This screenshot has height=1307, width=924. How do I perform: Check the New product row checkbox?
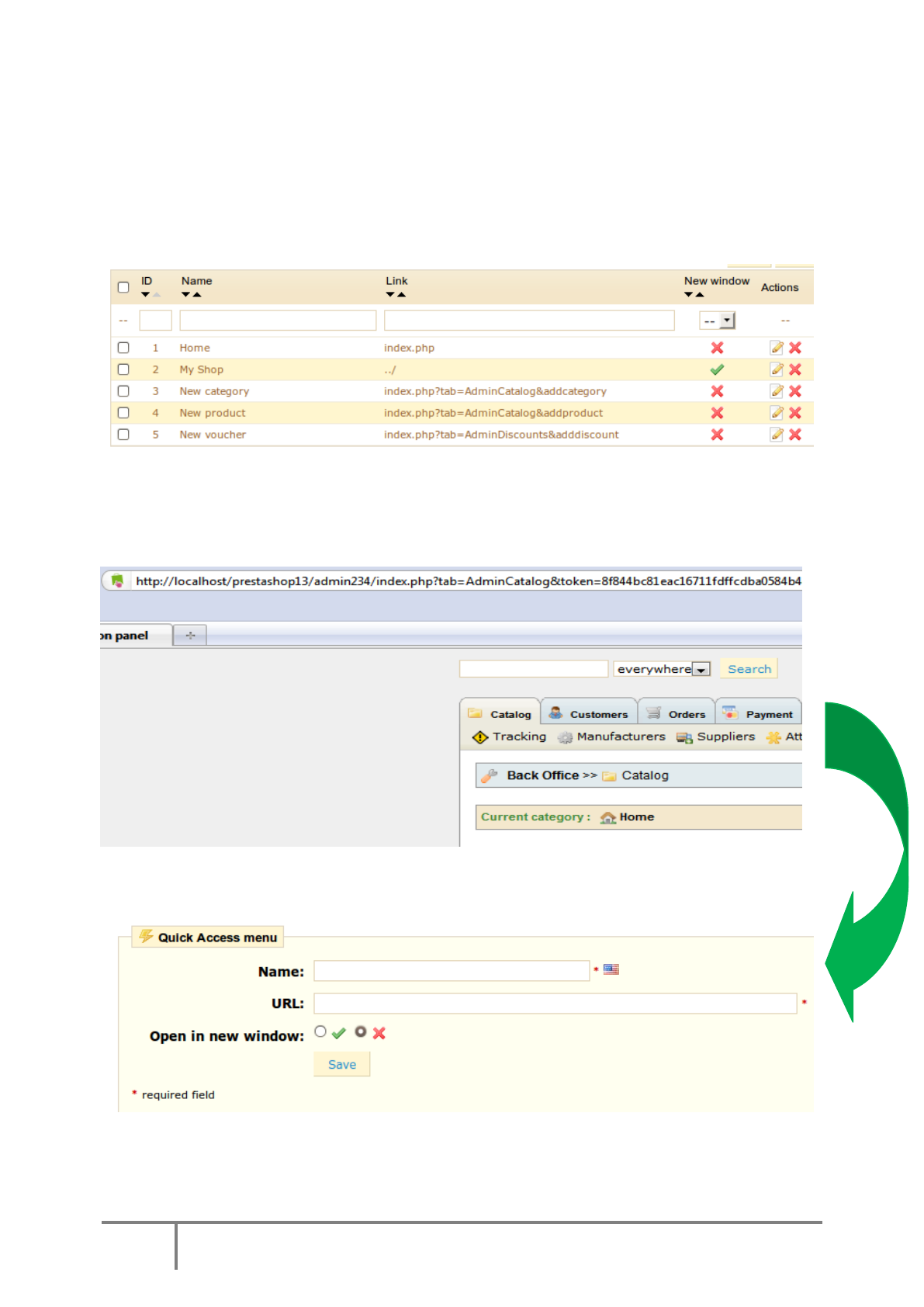(x=123, y=413)
